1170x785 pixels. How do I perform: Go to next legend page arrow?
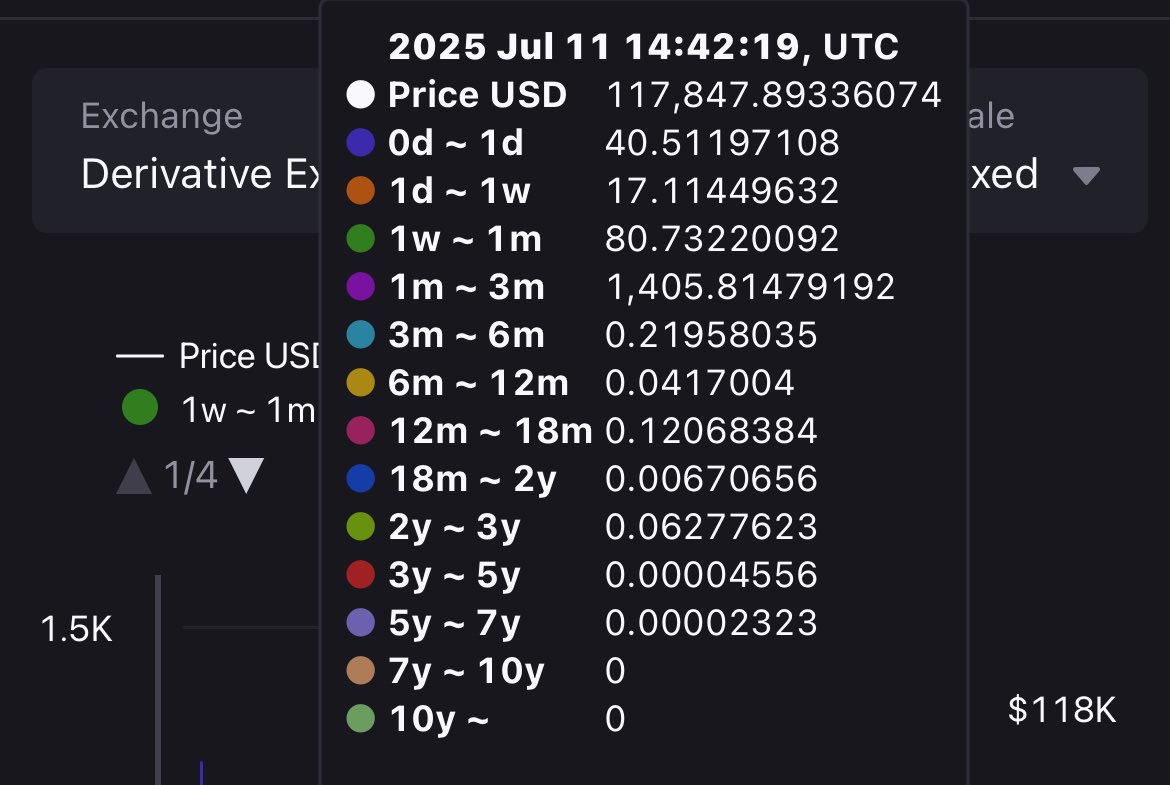246,476
